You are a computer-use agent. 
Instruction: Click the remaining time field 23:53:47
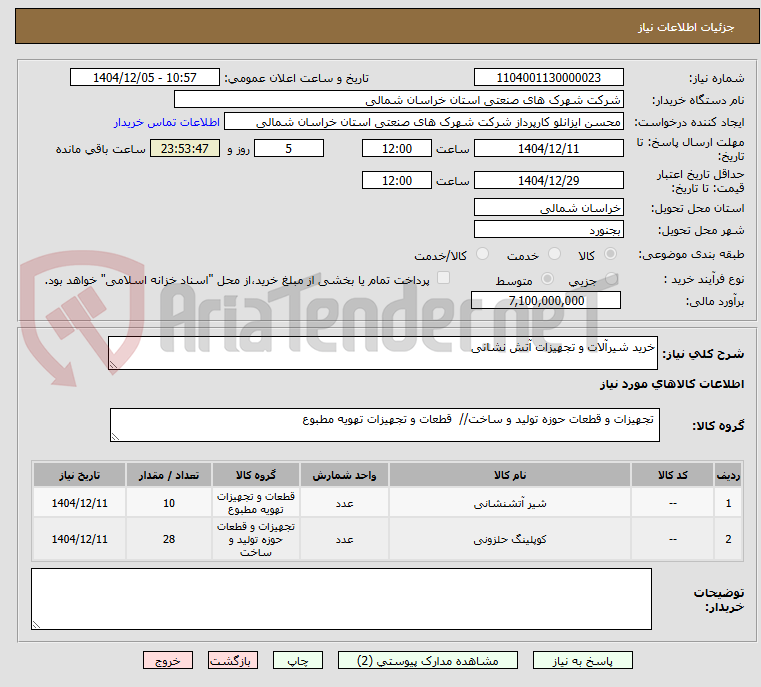point(184,148)
